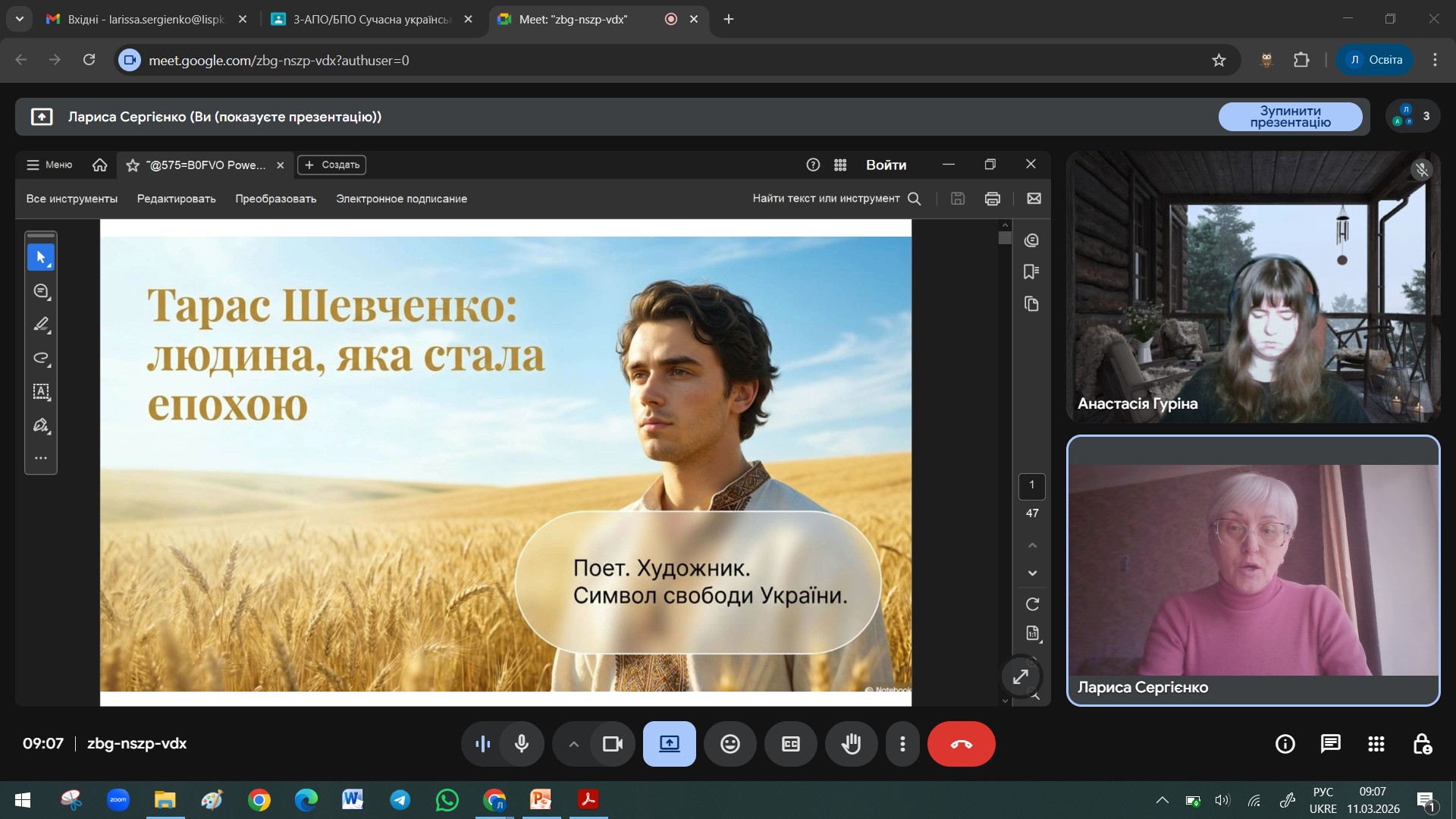Open the Meet chat panel

[x=1330, y=744]
